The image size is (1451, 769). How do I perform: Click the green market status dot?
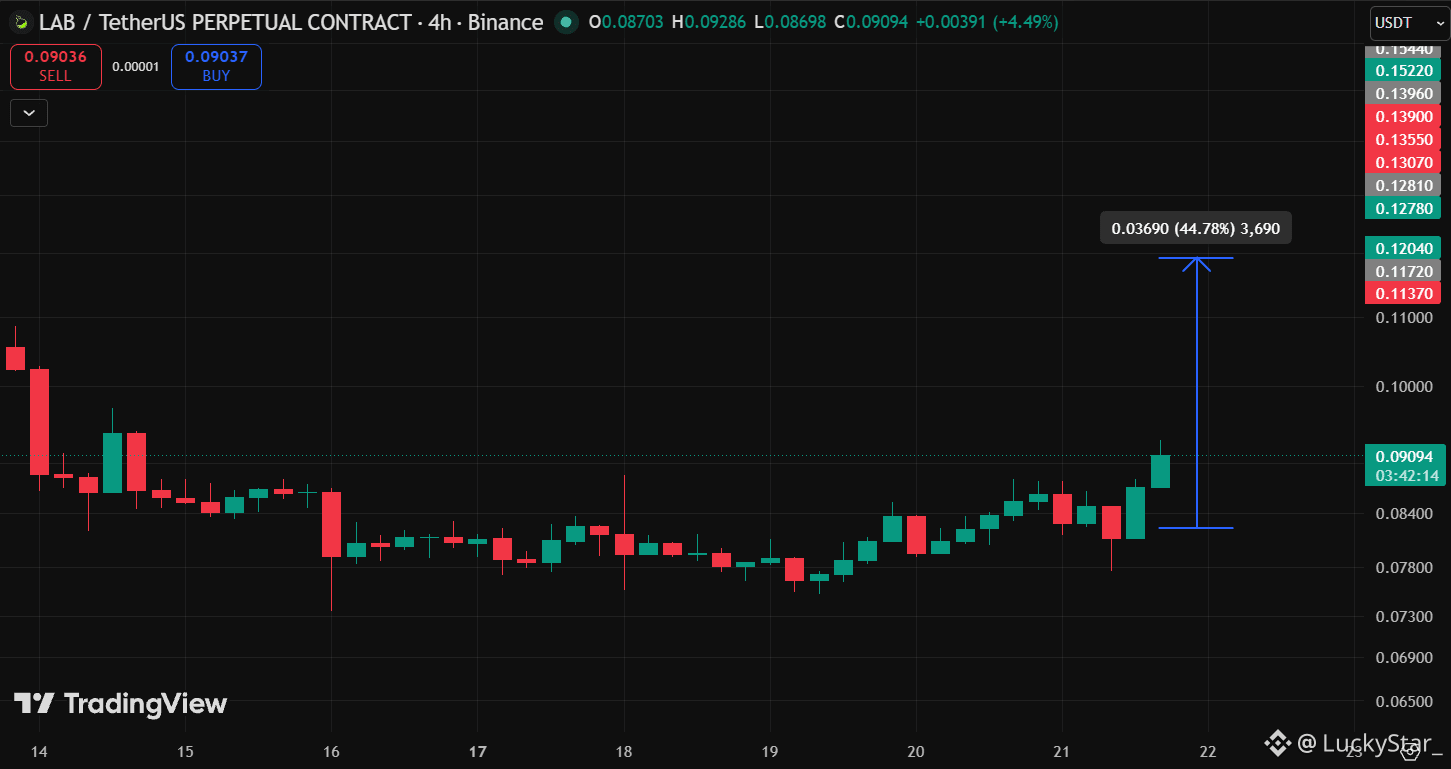pos(566,22)
